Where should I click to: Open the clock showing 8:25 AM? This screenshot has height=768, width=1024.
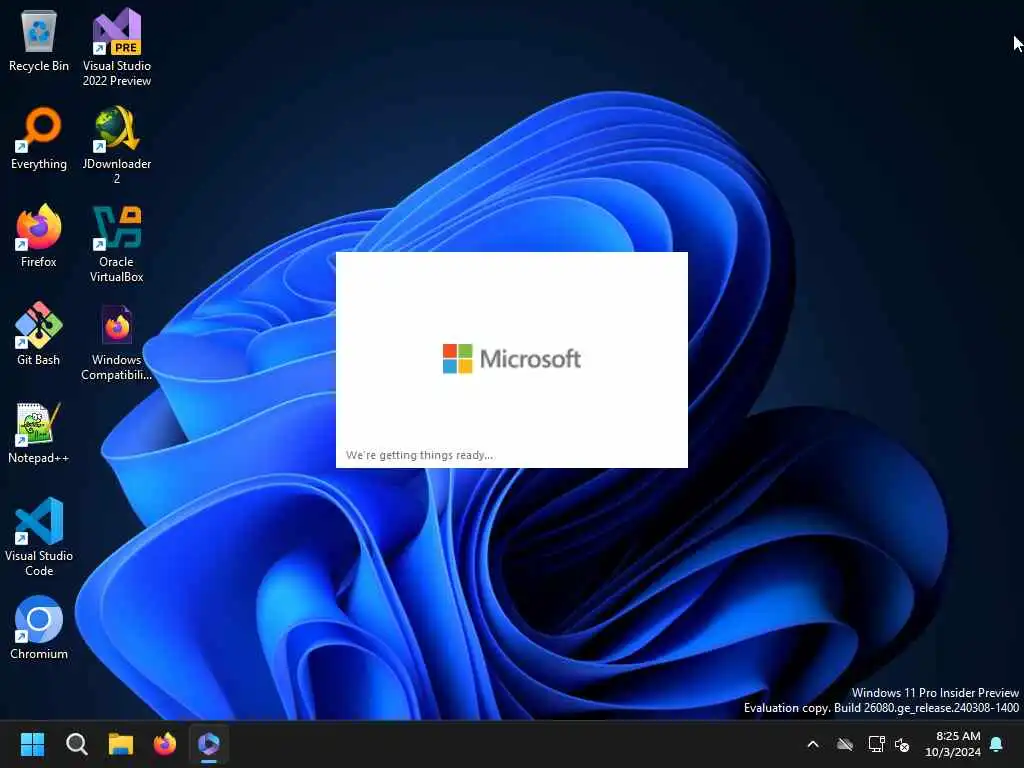tap(953, 744)
